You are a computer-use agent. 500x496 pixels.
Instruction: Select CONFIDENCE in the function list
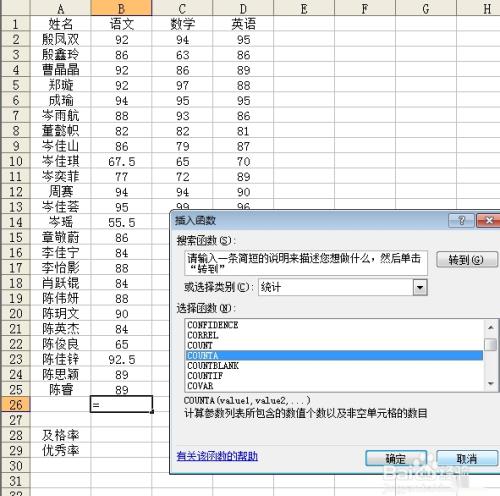point(334,325)
